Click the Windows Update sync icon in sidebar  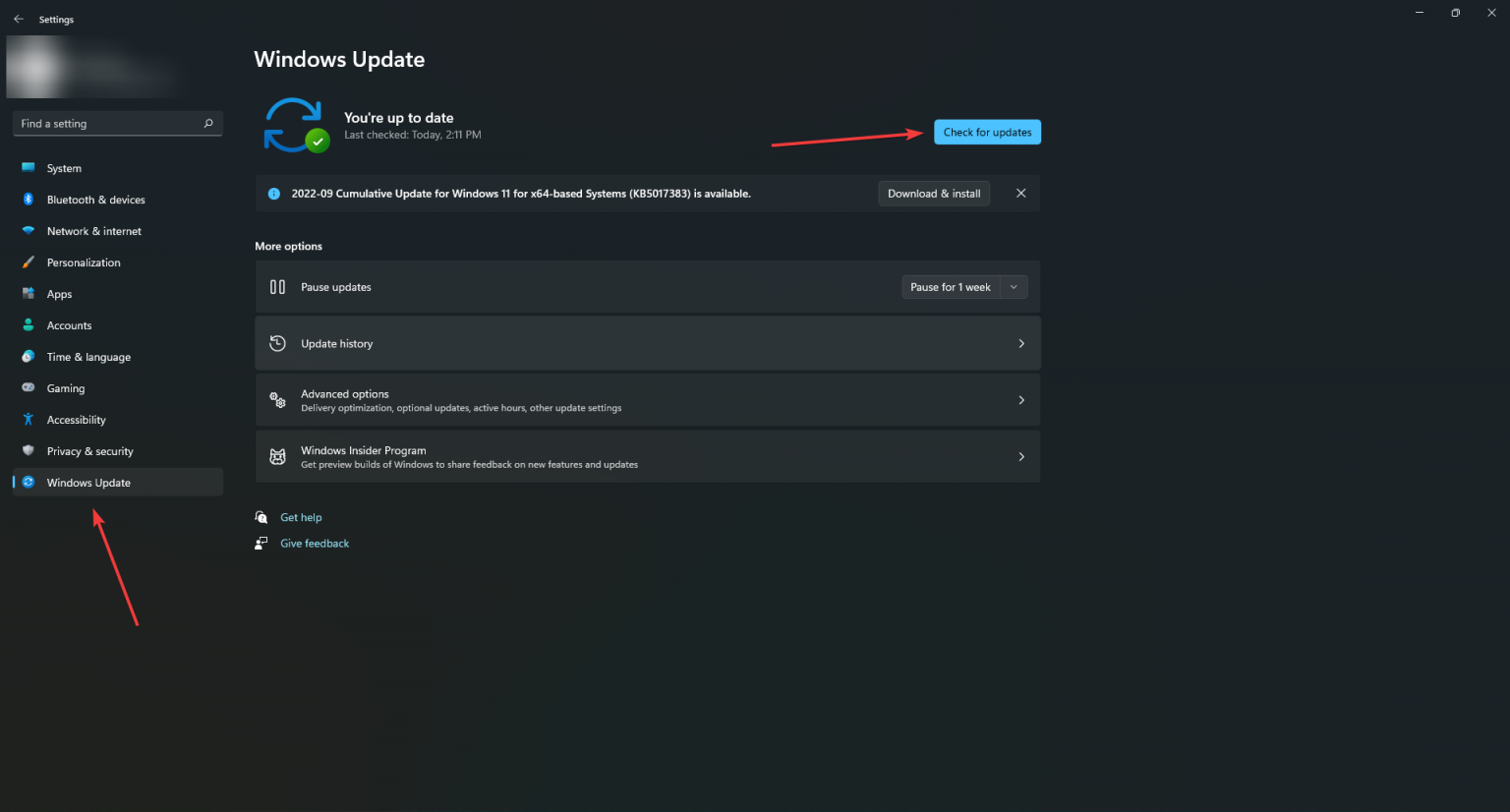[x=29, y=483]
